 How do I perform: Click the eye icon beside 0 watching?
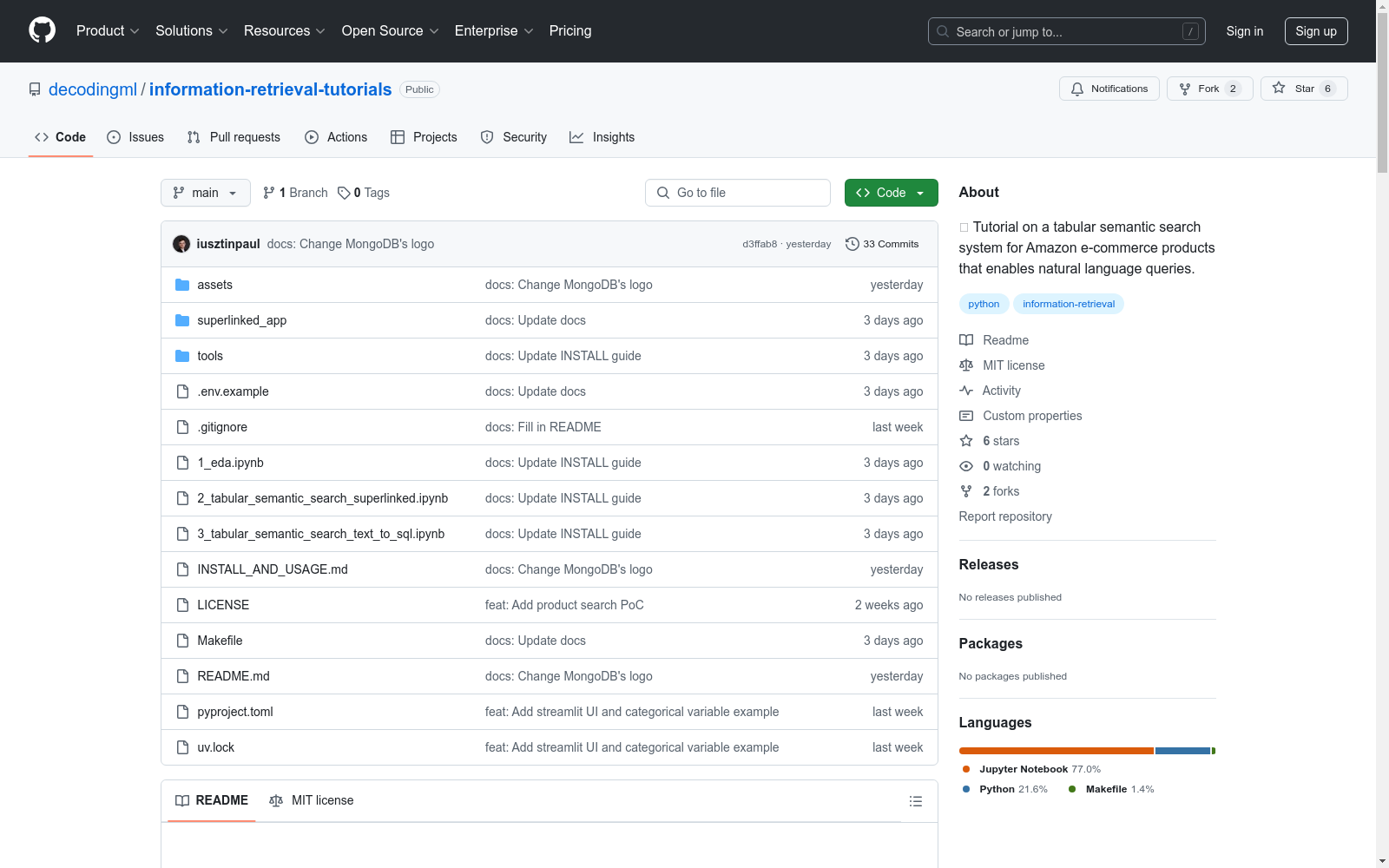(966, 466)
